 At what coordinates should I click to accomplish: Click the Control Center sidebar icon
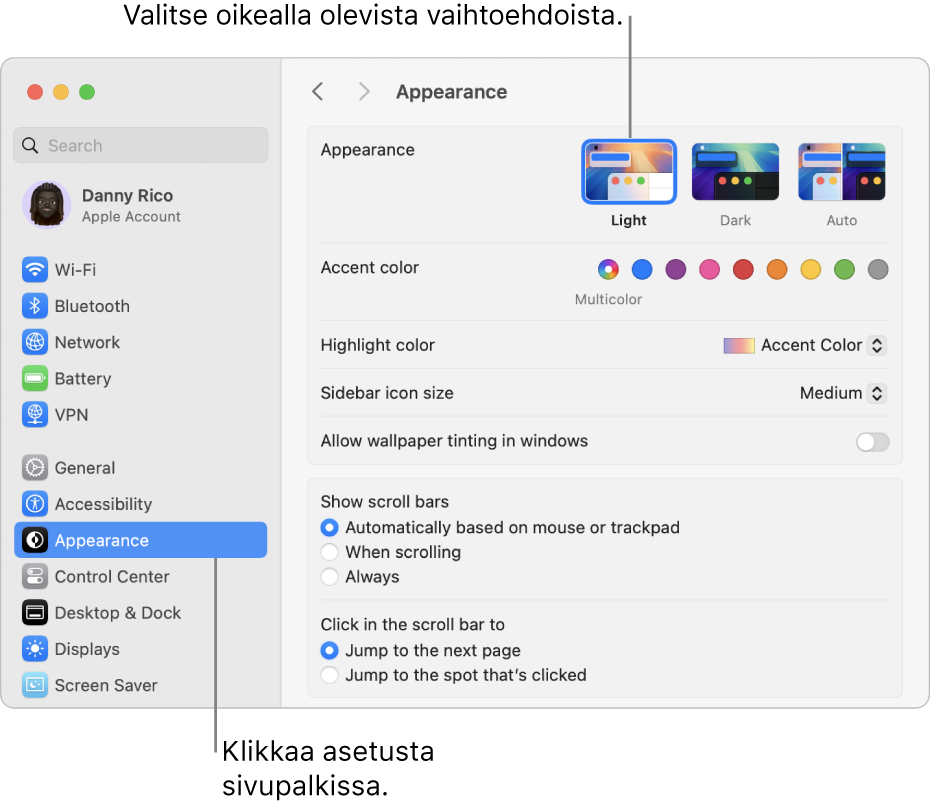[x=34, y=576]
